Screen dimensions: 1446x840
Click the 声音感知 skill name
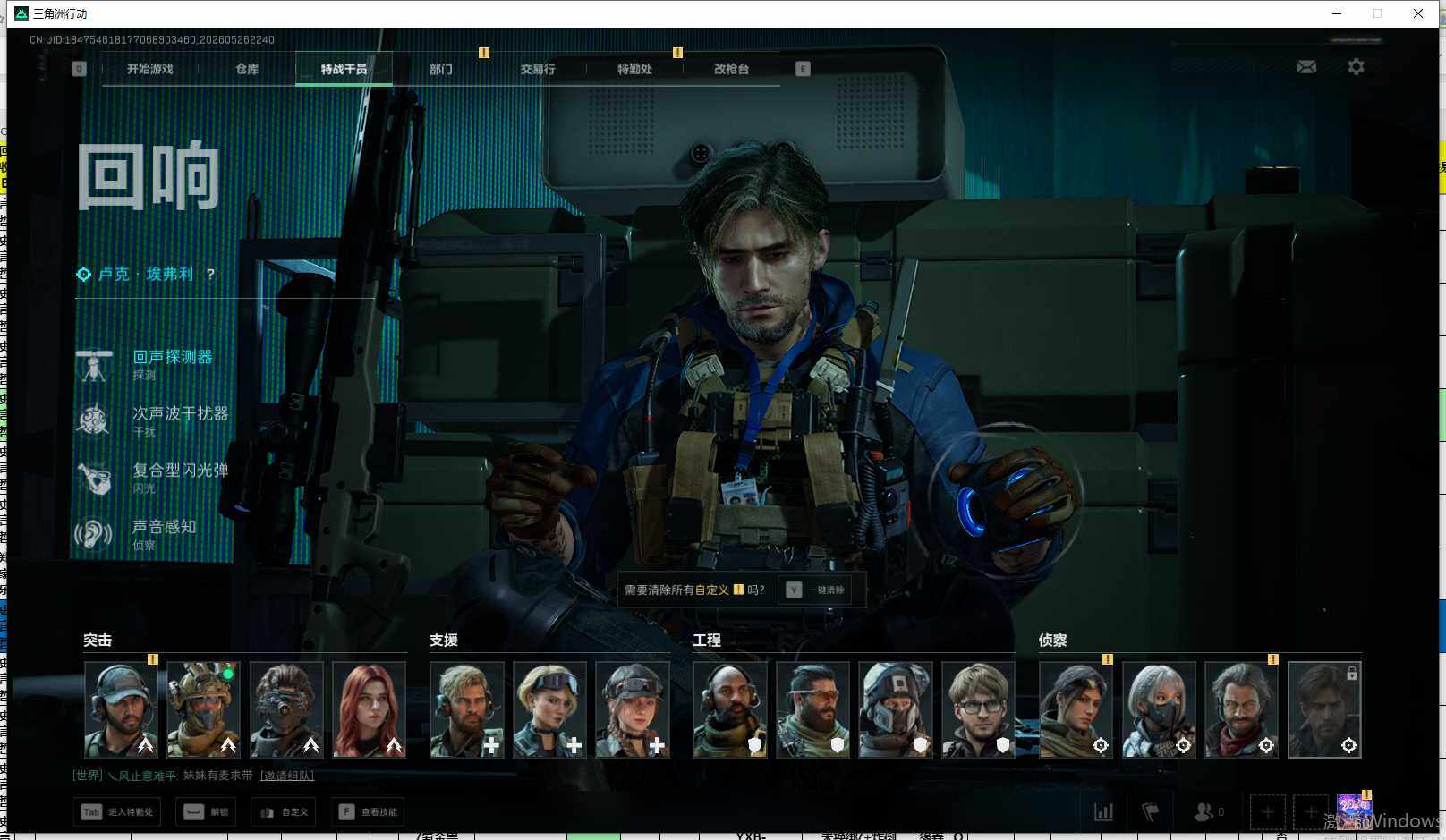click(165, 527)
